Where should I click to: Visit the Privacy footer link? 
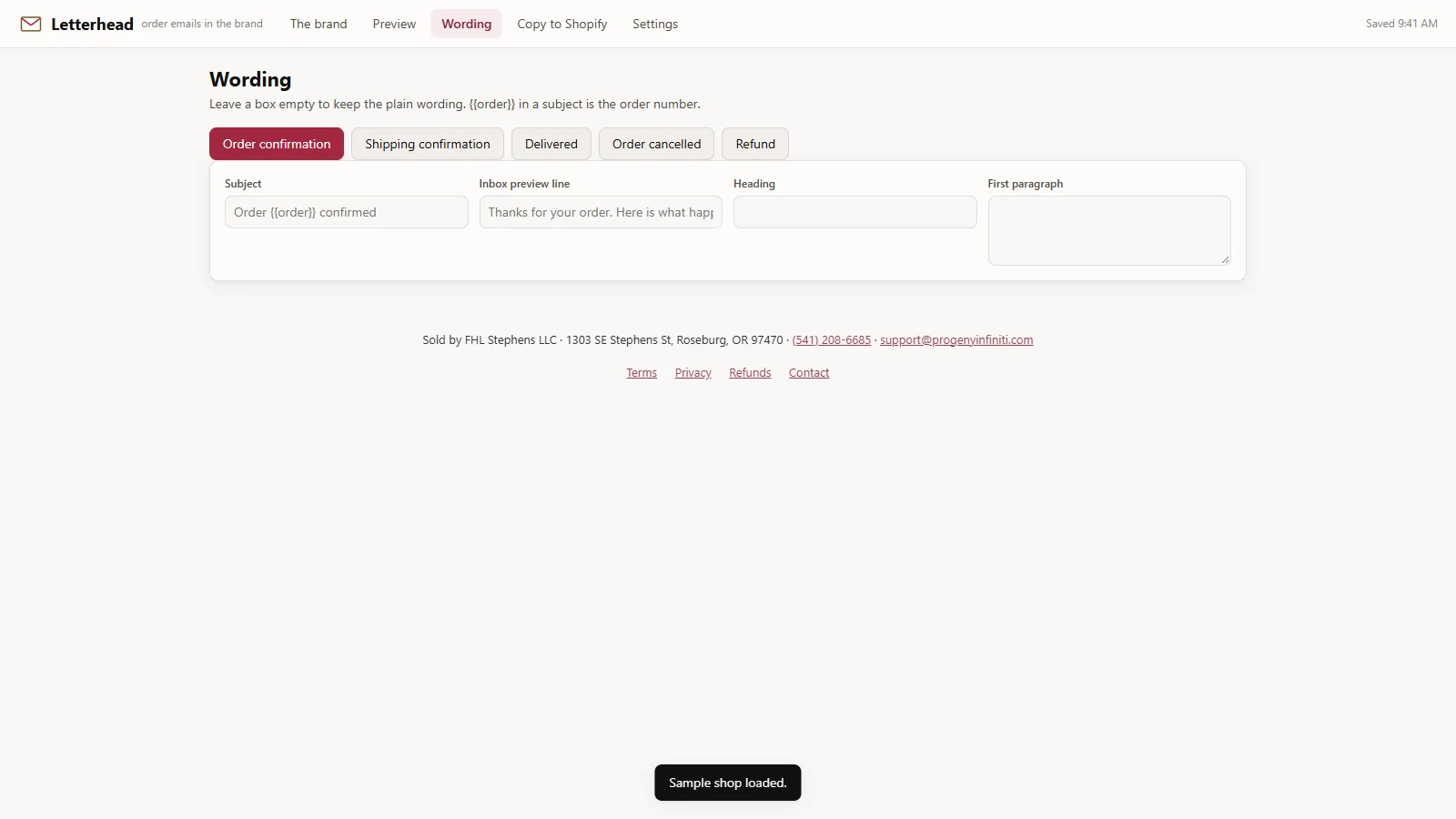coord(693,373)
